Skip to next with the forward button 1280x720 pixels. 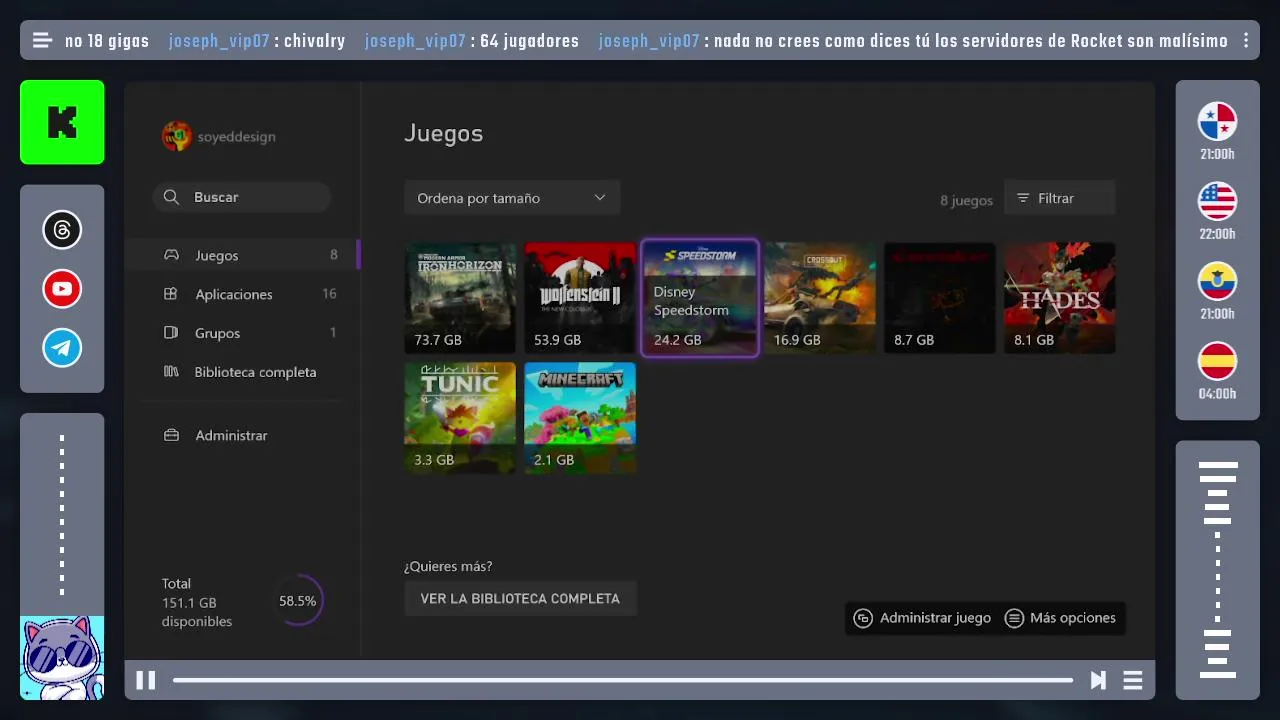tap(1098, 680)
